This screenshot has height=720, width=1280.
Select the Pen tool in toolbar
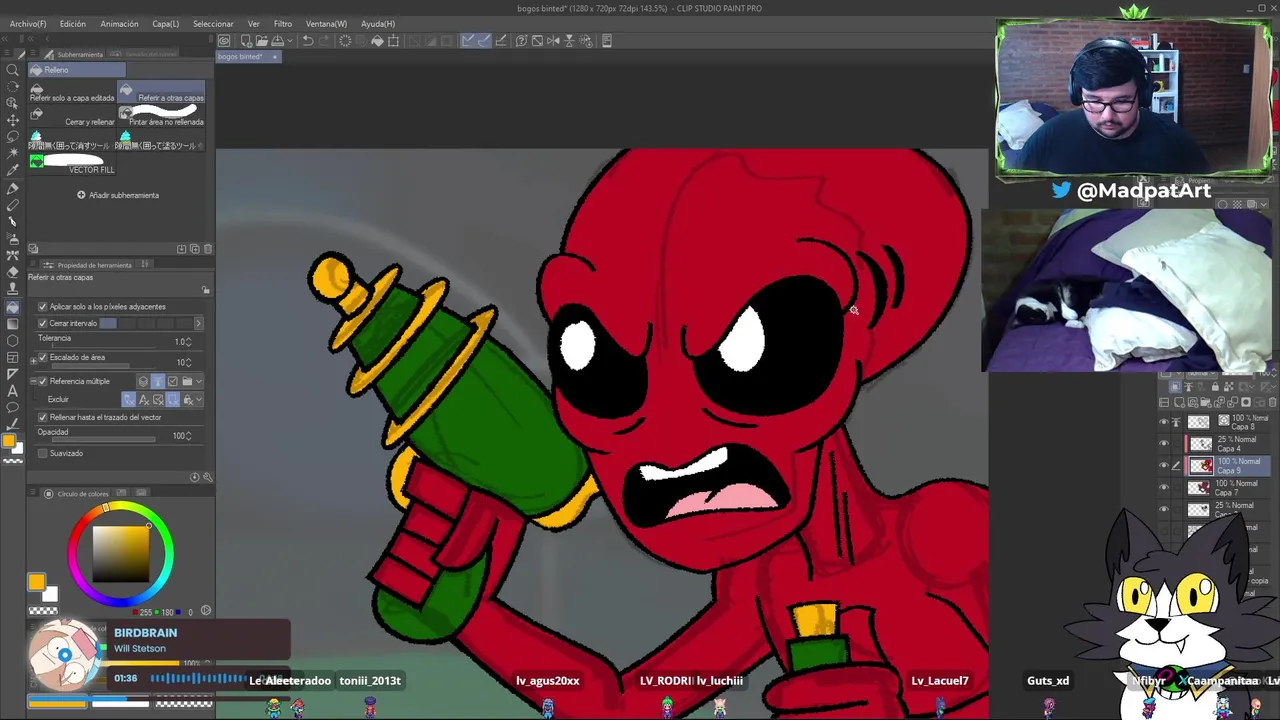(x=12, y=188)
